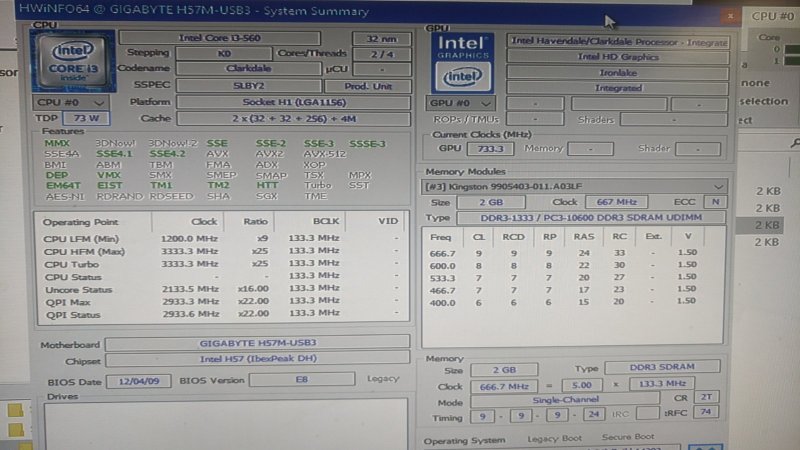
Task: Click the GIGABYTE H57M-USB3 motherboard field
Action: (x=257, y=343)
